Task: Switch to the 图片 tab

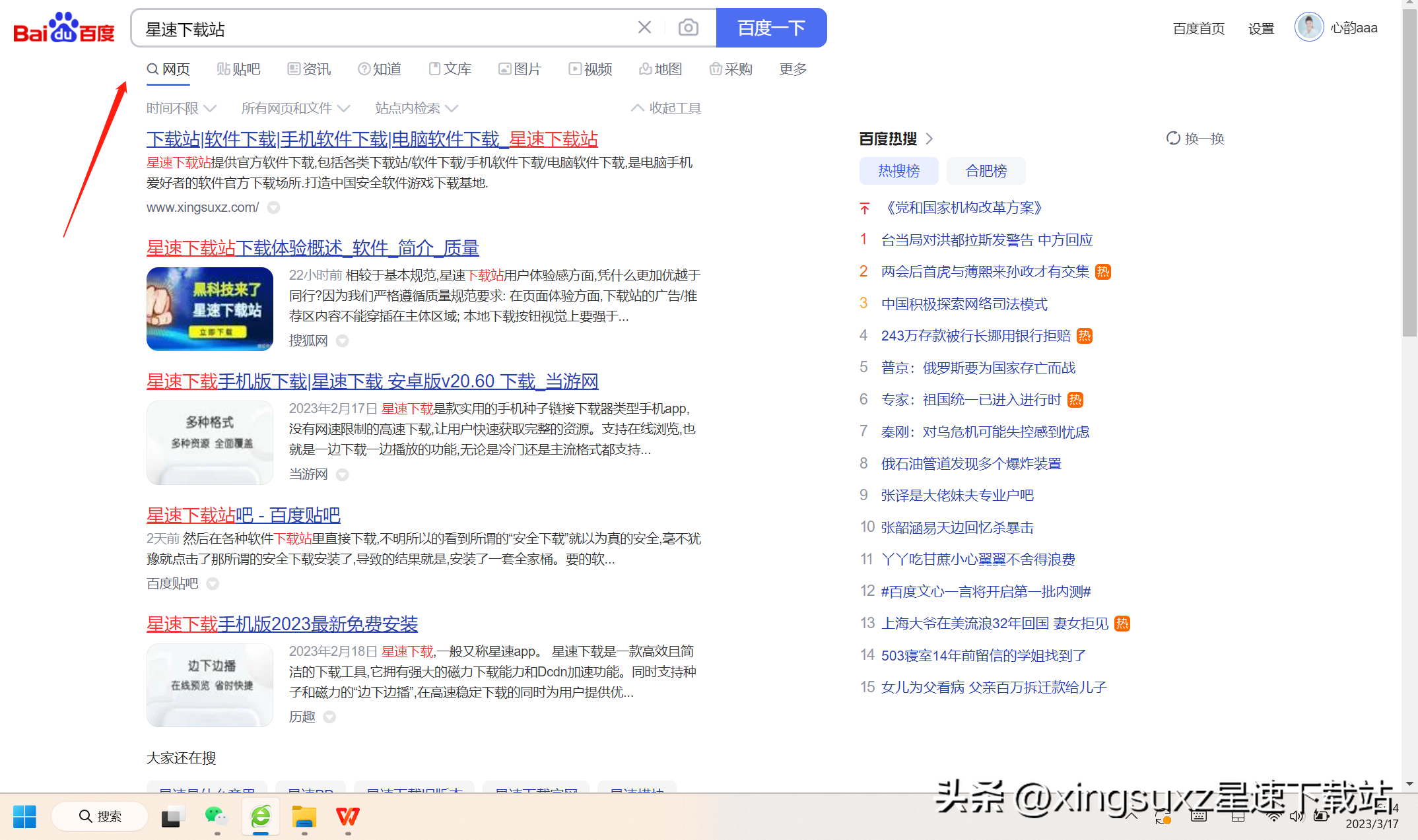Action: pyautogui.click(x=520, y=69)
